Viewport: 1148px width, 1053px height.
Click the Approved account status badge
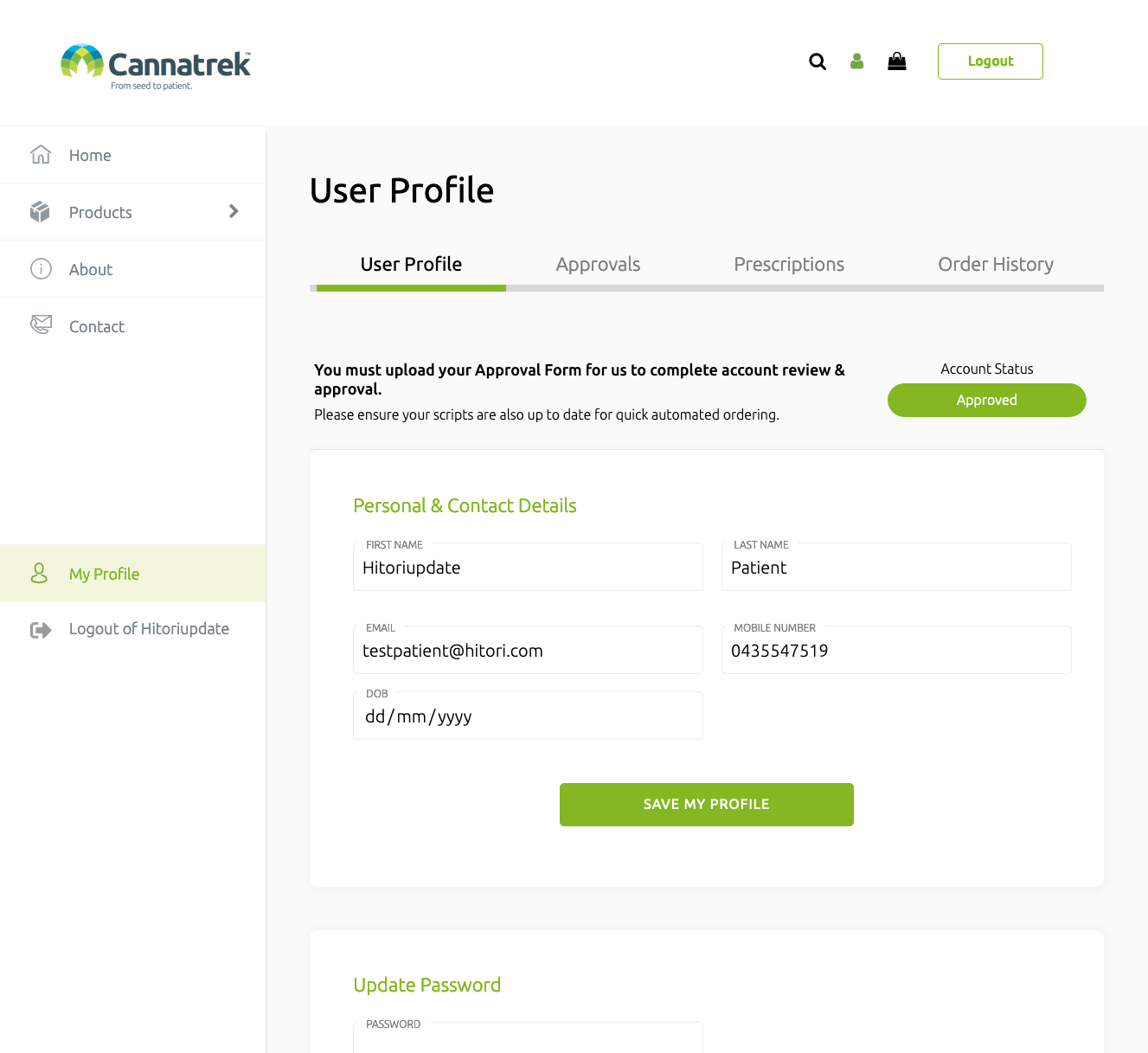[987, 401]
